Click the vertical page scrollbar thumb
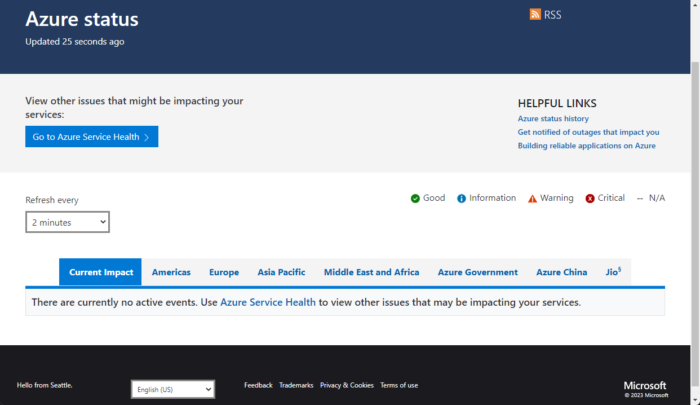Screen dimensions: 700x405 click(x=695, y=223)
